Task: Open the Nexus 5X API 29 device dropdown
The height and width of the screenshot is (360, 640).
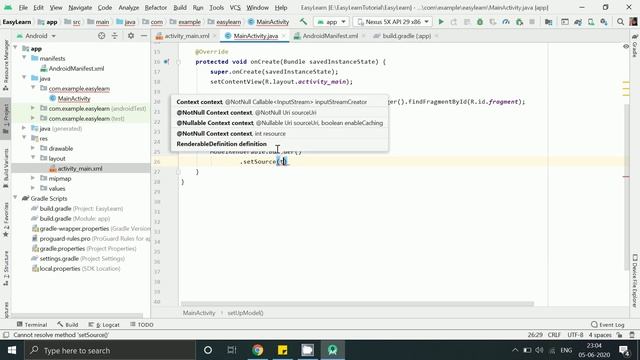Action: point(393,22)
